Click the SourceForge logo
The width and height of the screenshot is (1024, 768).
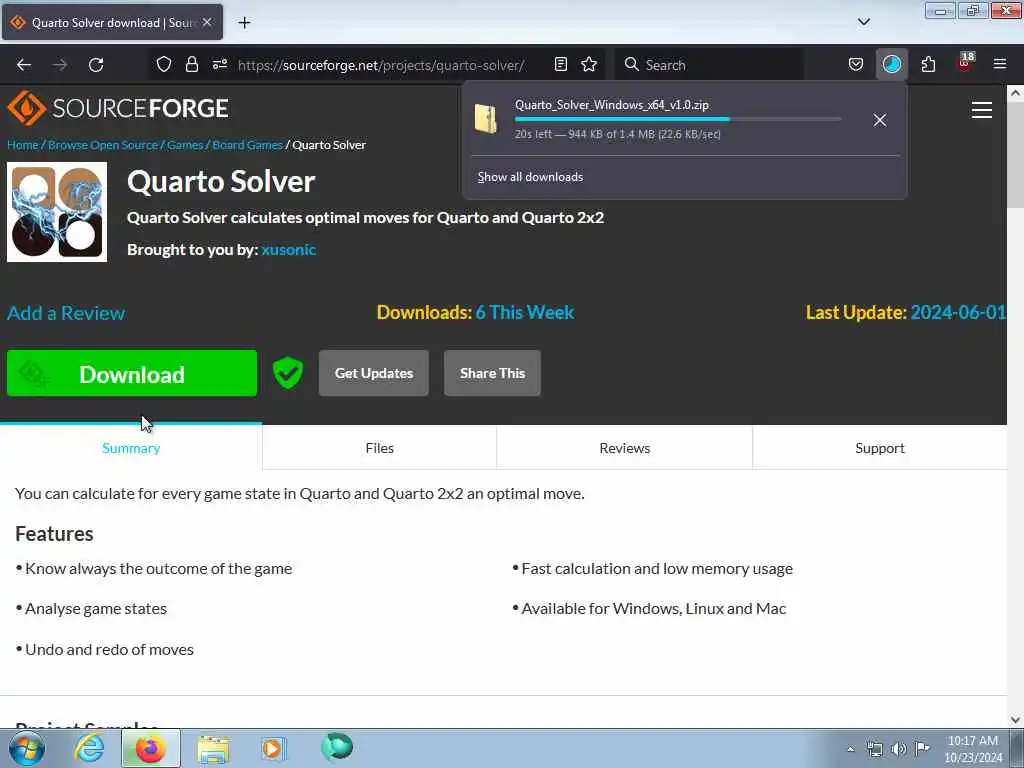pyautogui.click(x=118, y=108)
